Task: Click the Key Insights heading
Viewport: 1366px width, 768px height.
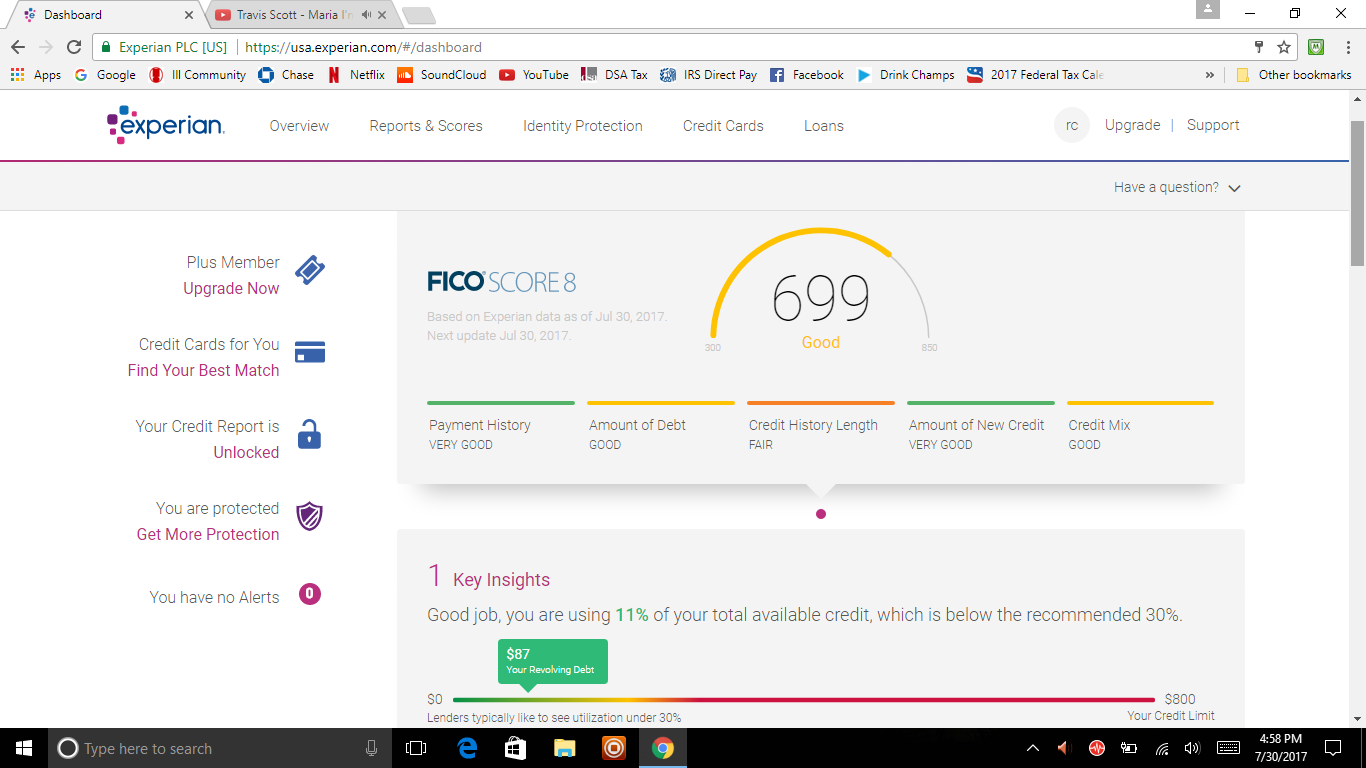Action: point(501,580)
